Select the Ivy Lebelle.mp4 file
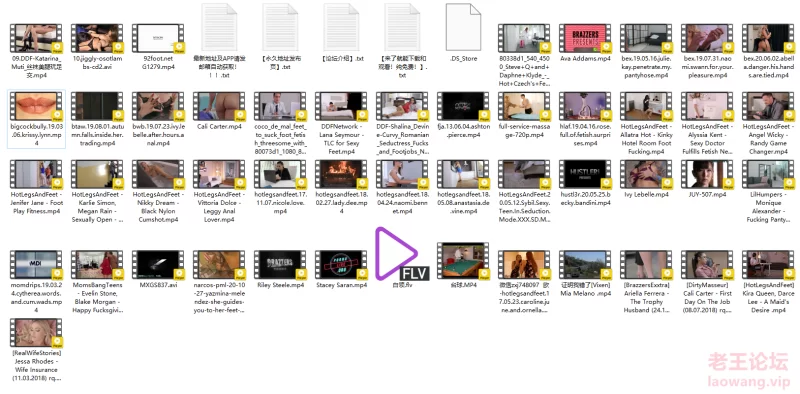This screenshot has height=394, width=800. tap(645, 174)
